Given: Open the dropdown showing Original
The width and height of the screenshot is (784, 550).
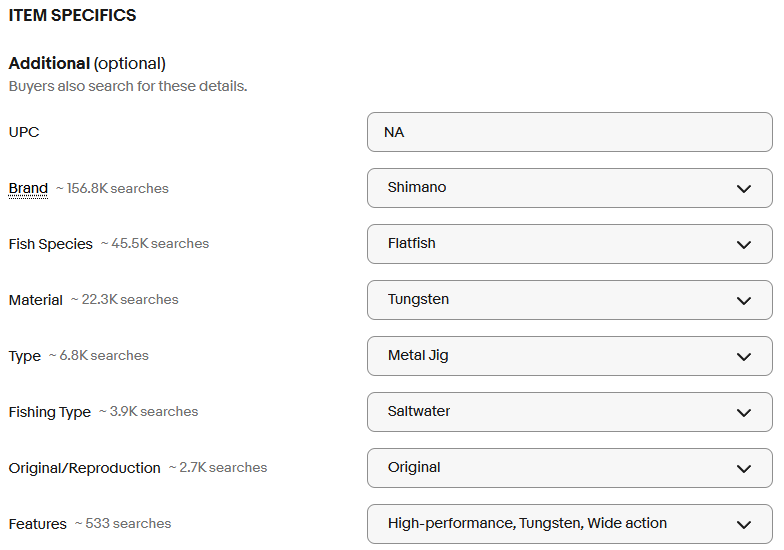Looking at the screenshot, I should click(569, 468).
